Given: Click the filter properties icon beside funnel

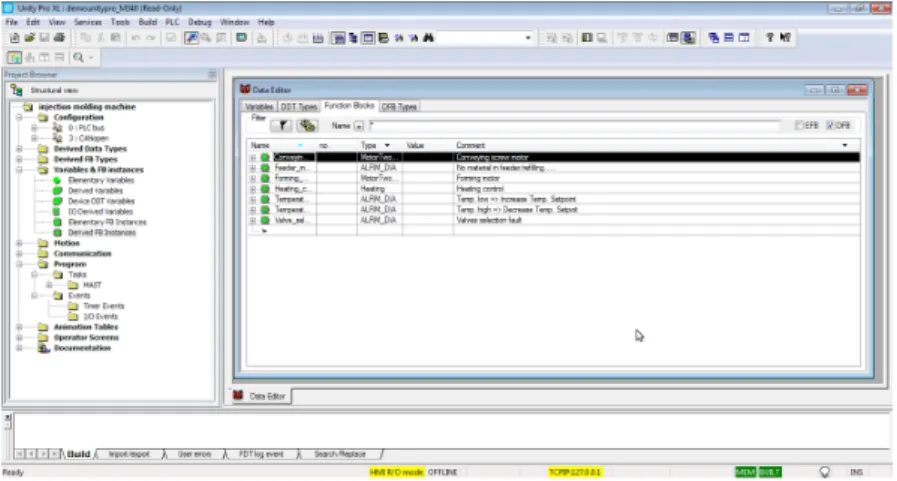Looking at the screenshot, I should coord(307,125).
